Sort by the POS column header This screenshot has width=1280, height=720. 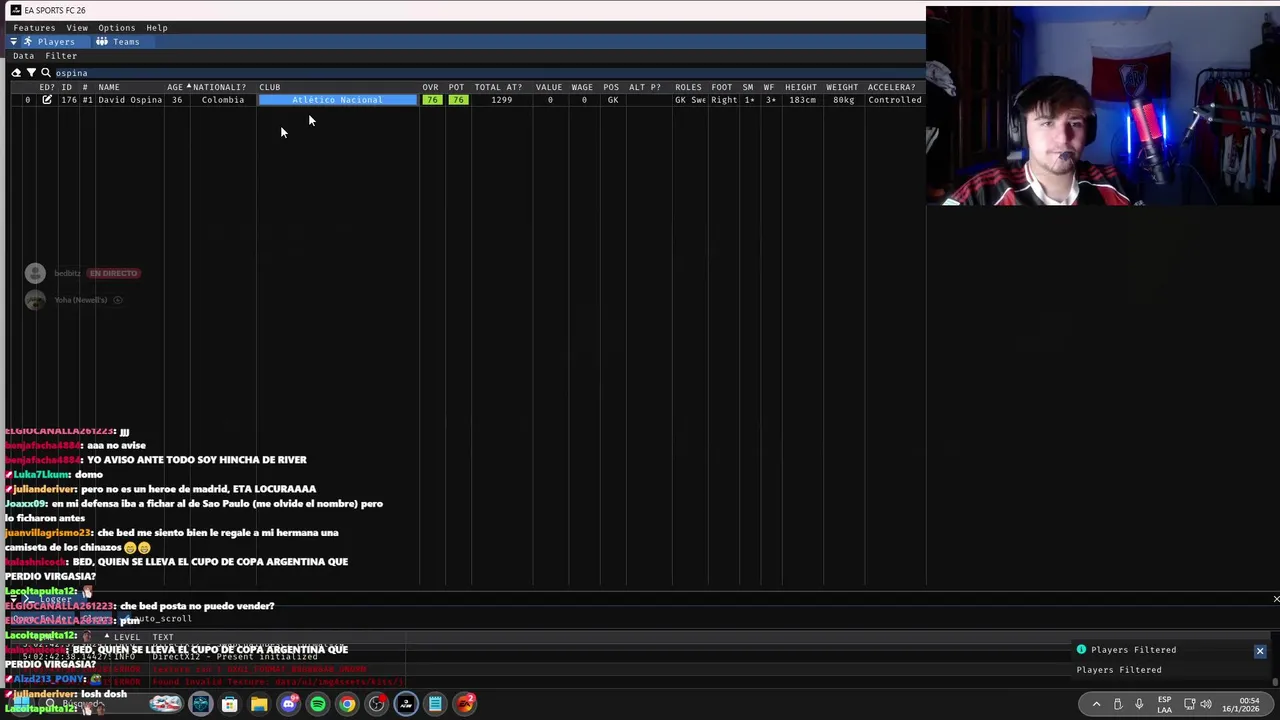(x=611, y=87)
